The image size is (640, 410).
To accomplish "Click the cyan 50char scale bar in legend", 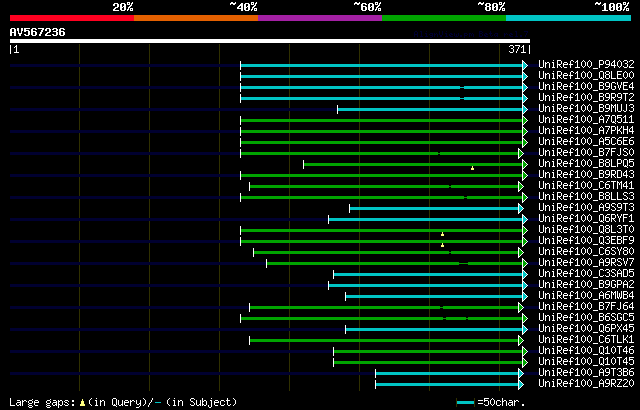I will (465, 403).
